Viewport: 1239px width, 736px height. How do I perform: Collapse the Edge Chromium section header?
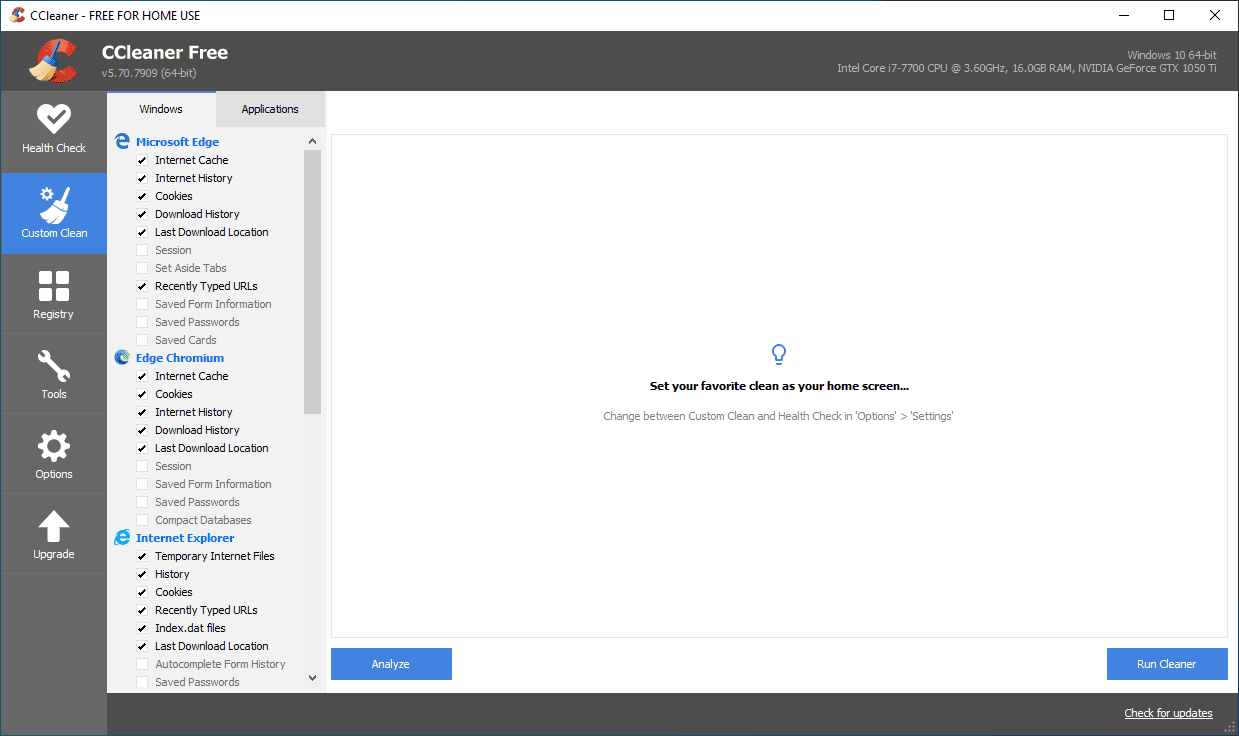[180, 357]
